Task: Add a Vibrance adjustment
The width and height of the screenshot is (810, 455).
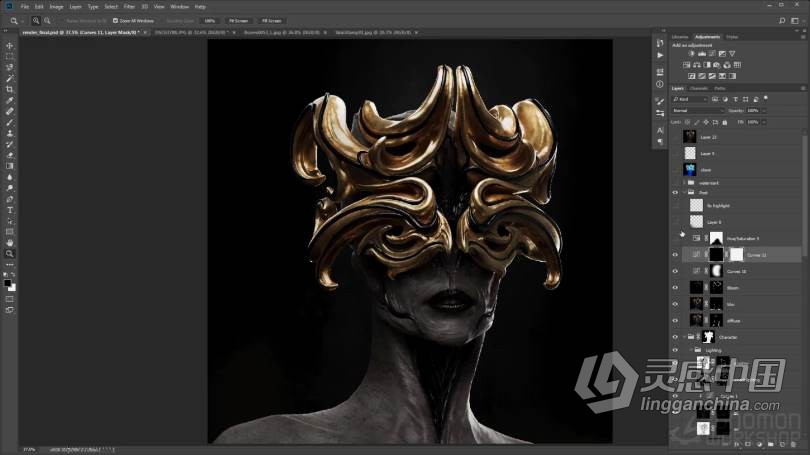Action: 732,54
